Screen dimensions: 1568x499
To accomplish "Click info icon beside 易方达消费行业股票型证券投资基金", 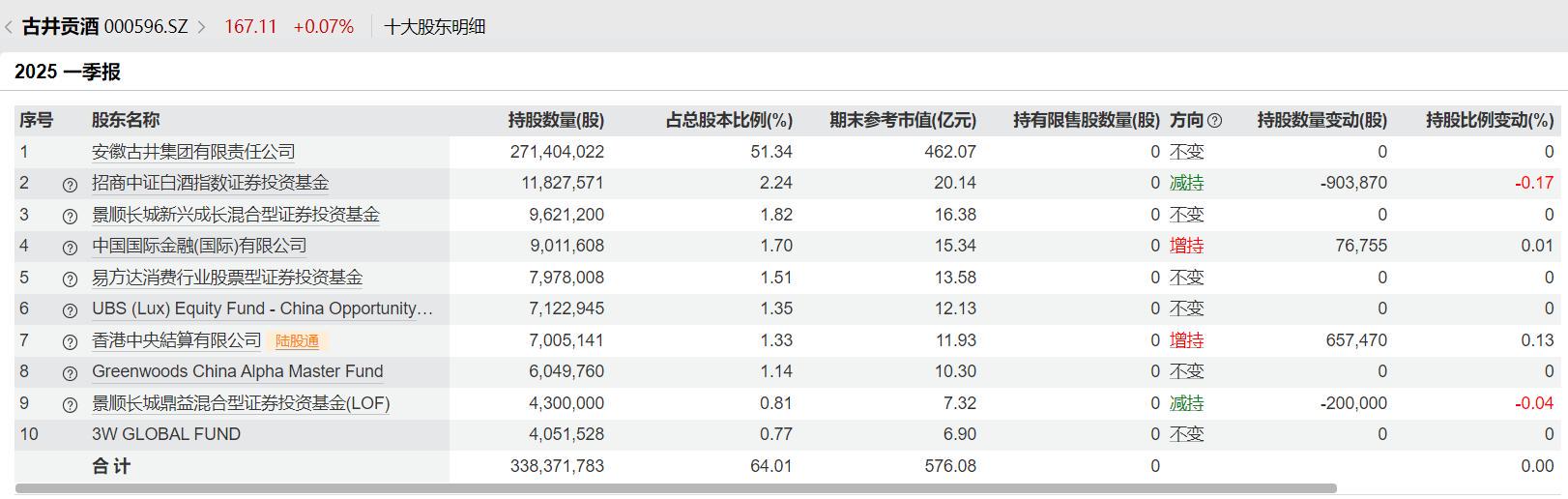I will (x=70, y=279).
